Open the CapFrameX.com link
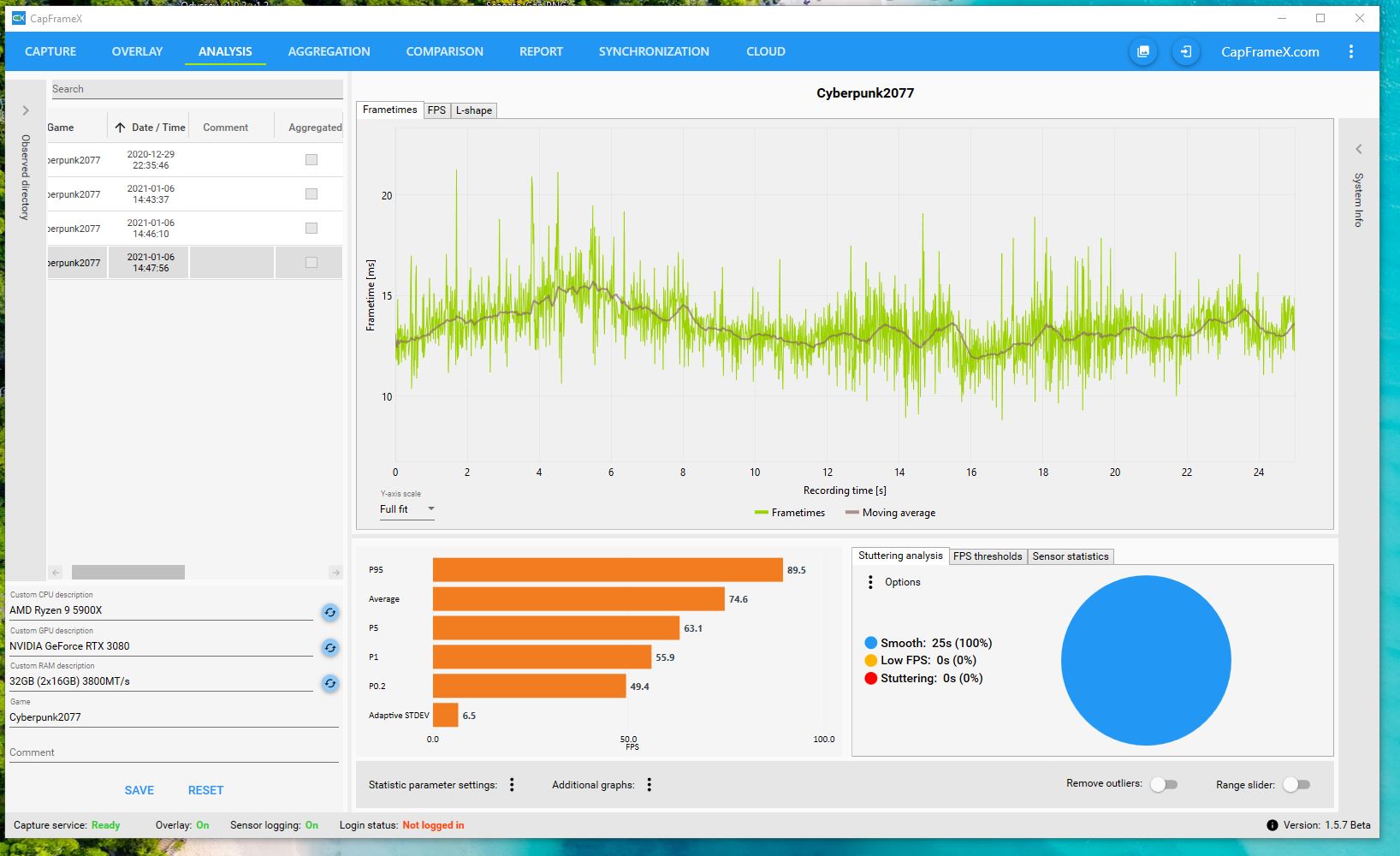The image size is (1400, 856). tap(1270, 51)
